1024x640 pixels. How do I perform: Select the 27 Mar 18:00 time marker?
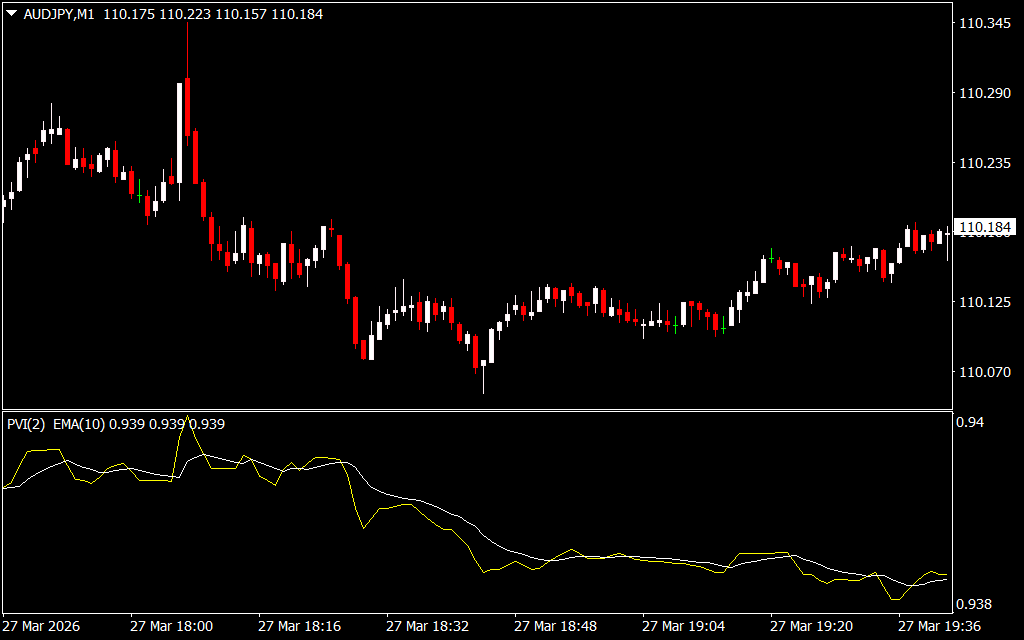(x=171, y=626)
